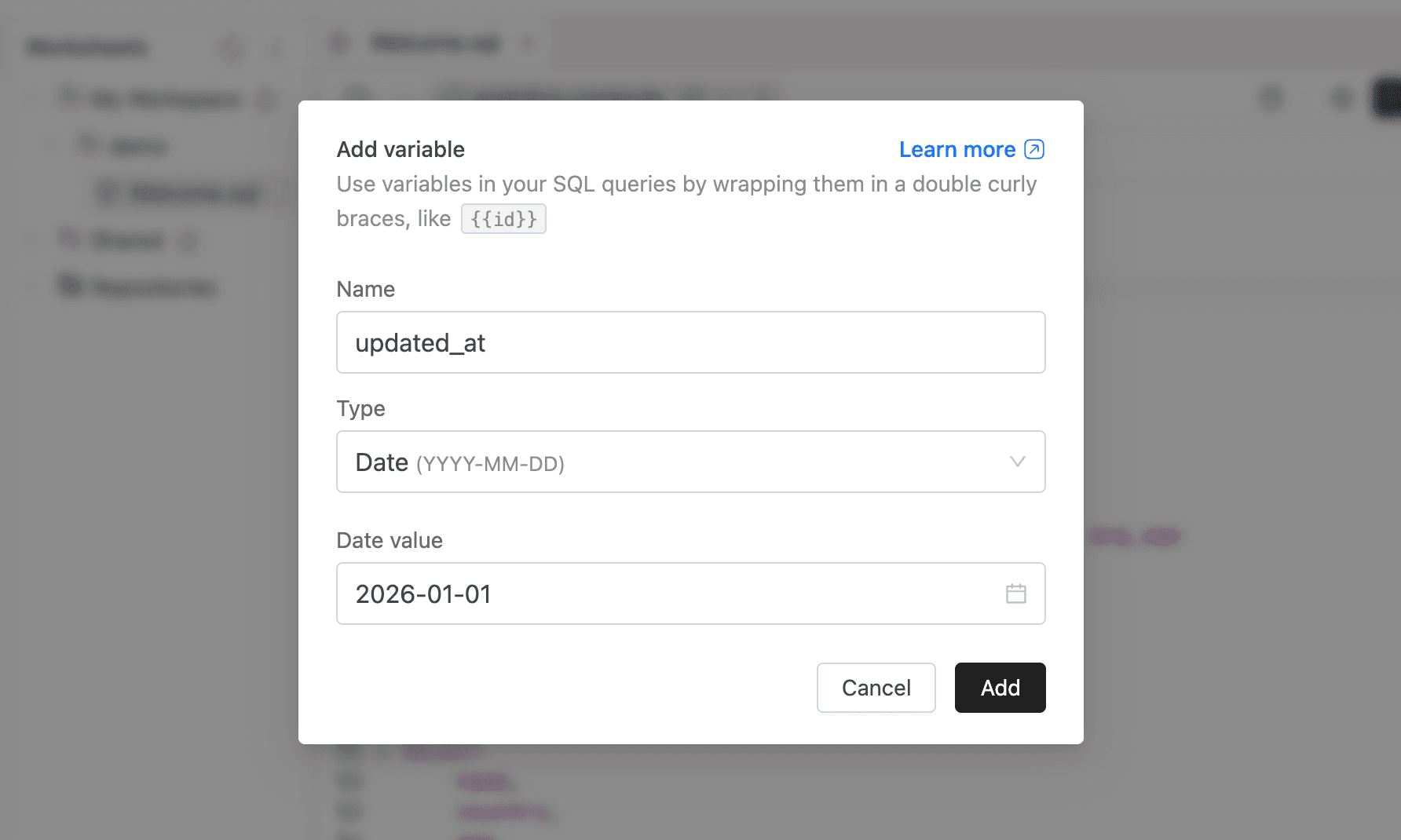This screenshot has height=840, width=1401.
Task: Click the calendar icon in the Date value field
Action: (1015, 593)
